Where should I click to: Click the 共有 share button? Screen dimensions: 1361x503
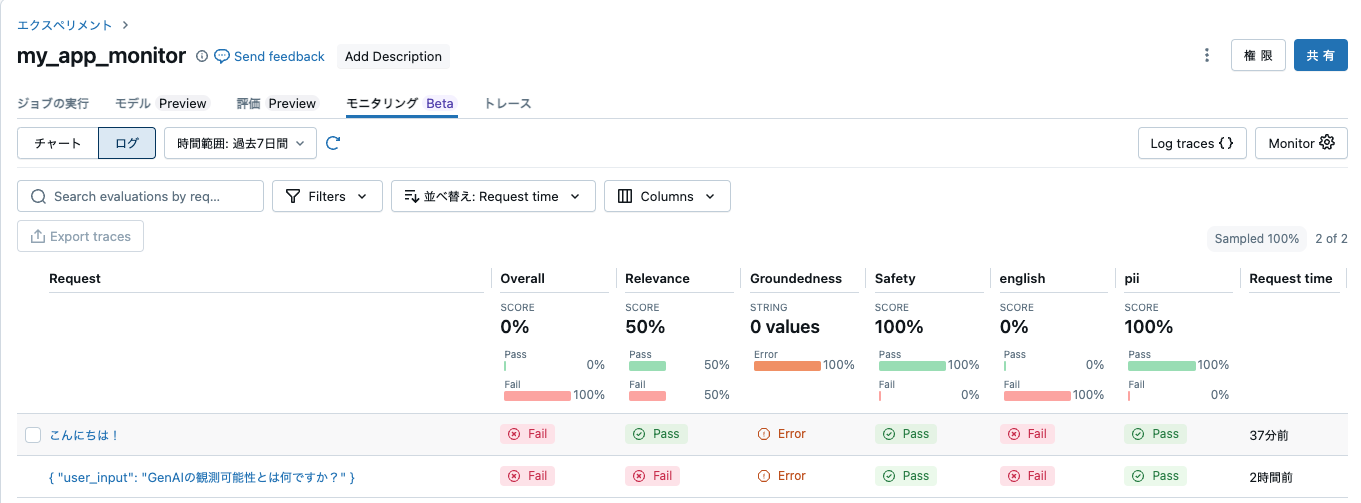click(x=1320, y=56)
